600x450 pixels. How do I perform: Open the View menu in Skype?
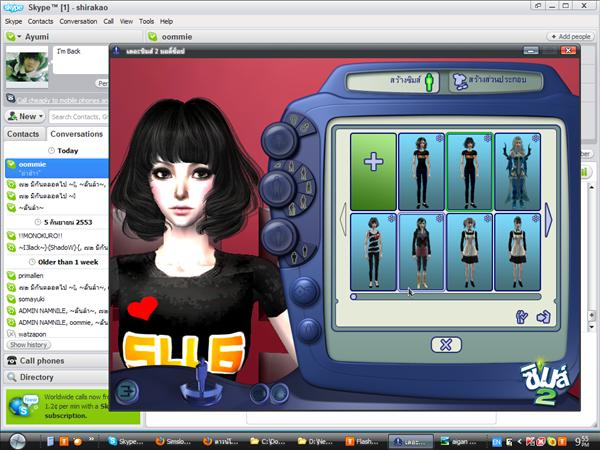click(126, 21)
